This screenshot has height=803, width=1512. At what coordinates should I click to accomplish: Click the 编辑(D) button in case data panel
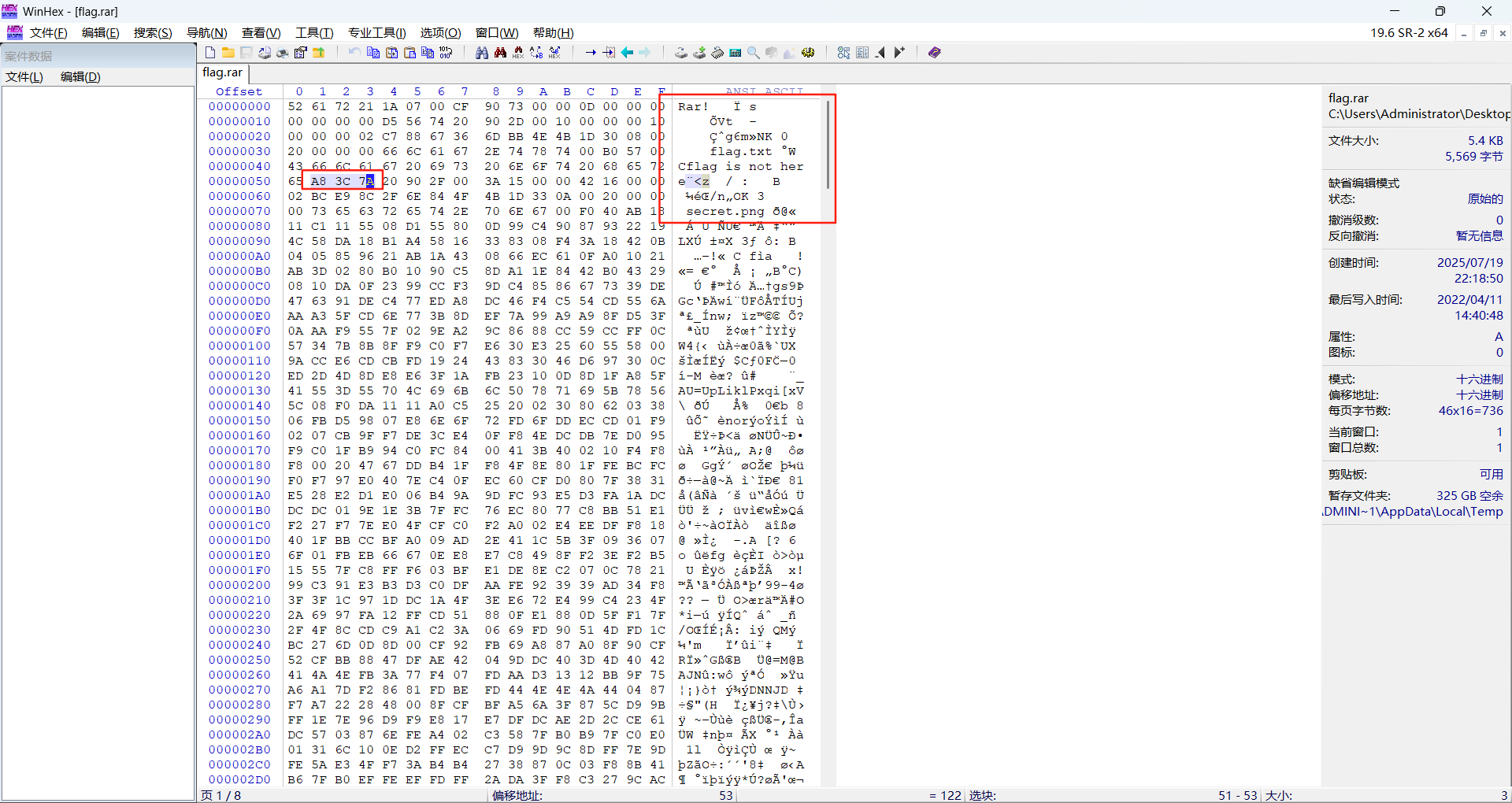pos(79,76)
